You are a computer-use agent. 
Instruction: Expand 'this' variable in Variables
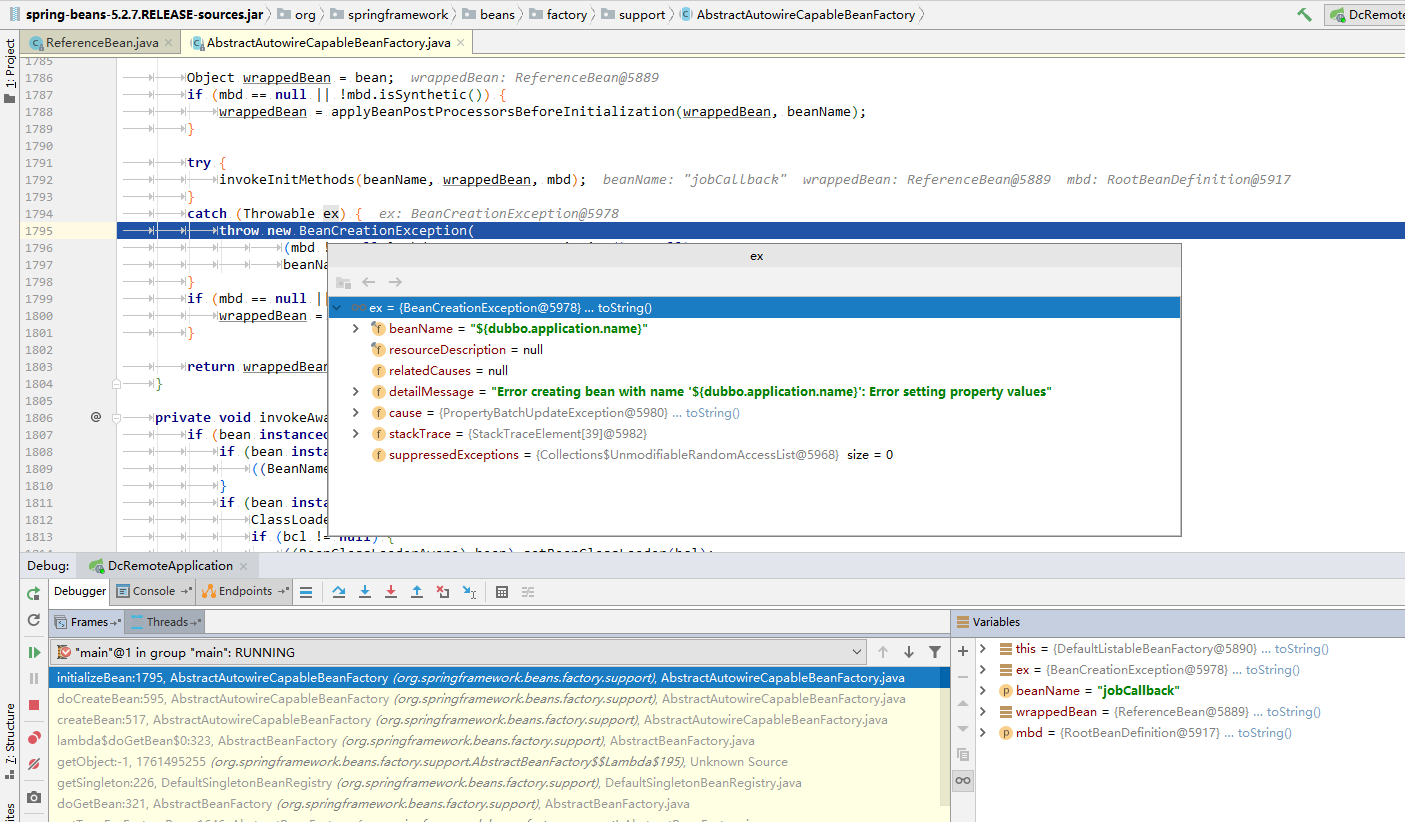pyautogui.click(x=983, y=649)
